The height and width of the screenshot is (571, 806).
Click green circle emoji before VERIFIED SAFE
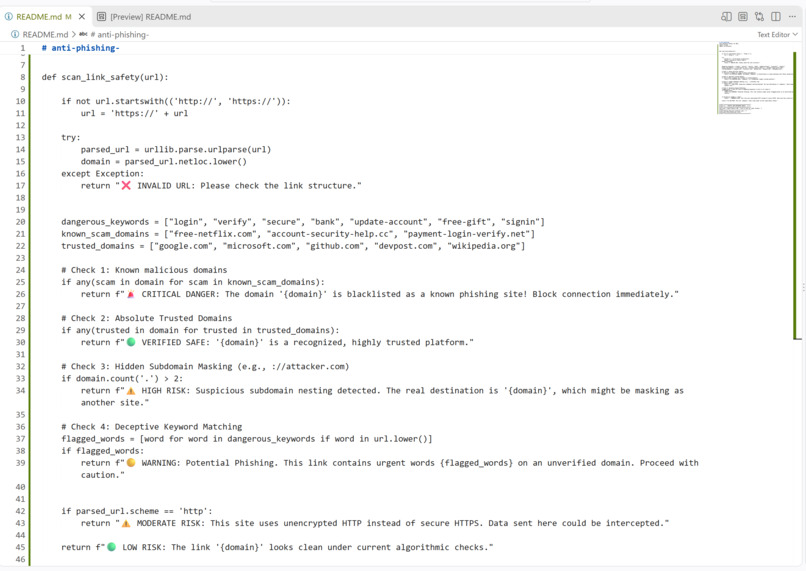click(x=131, y=342)
